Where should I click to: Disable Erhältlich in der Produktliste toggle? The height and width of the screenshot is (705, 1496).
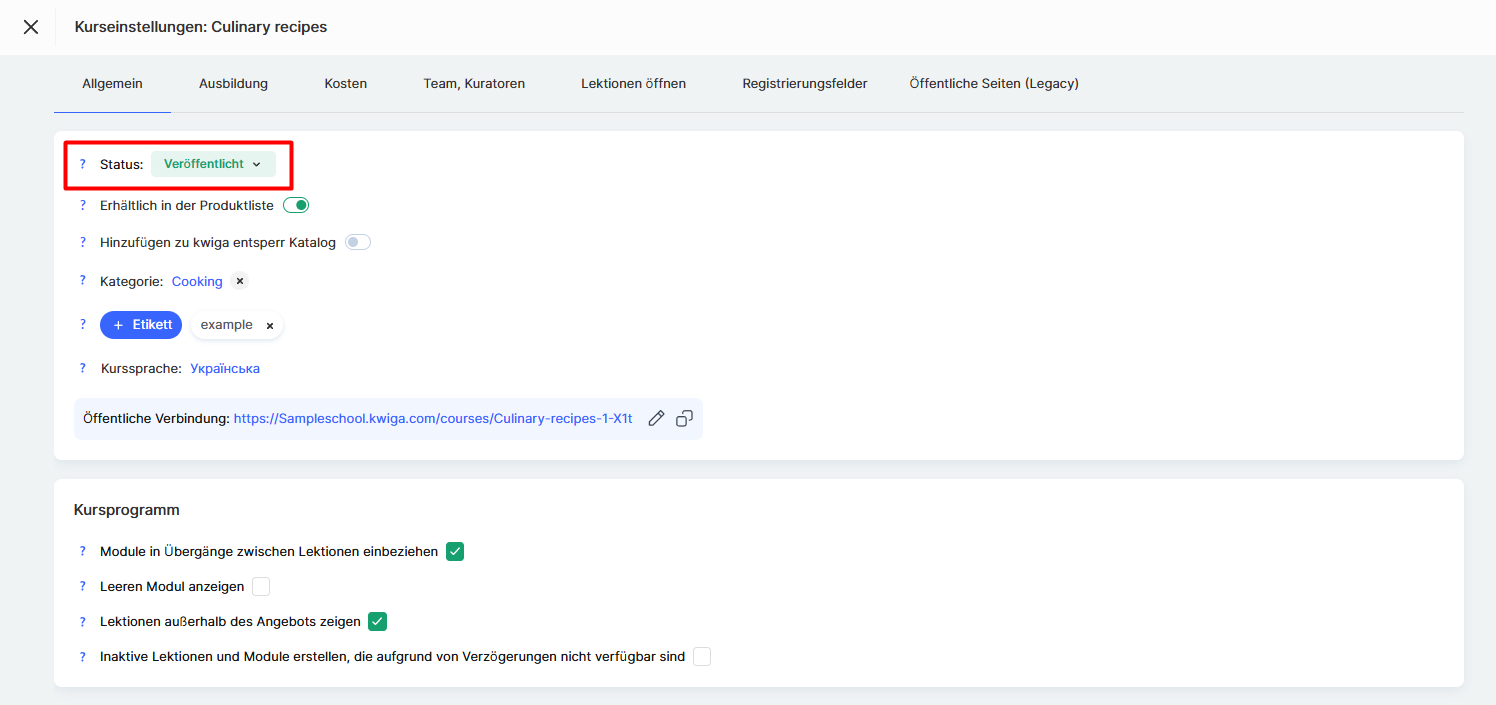point(296,205)
